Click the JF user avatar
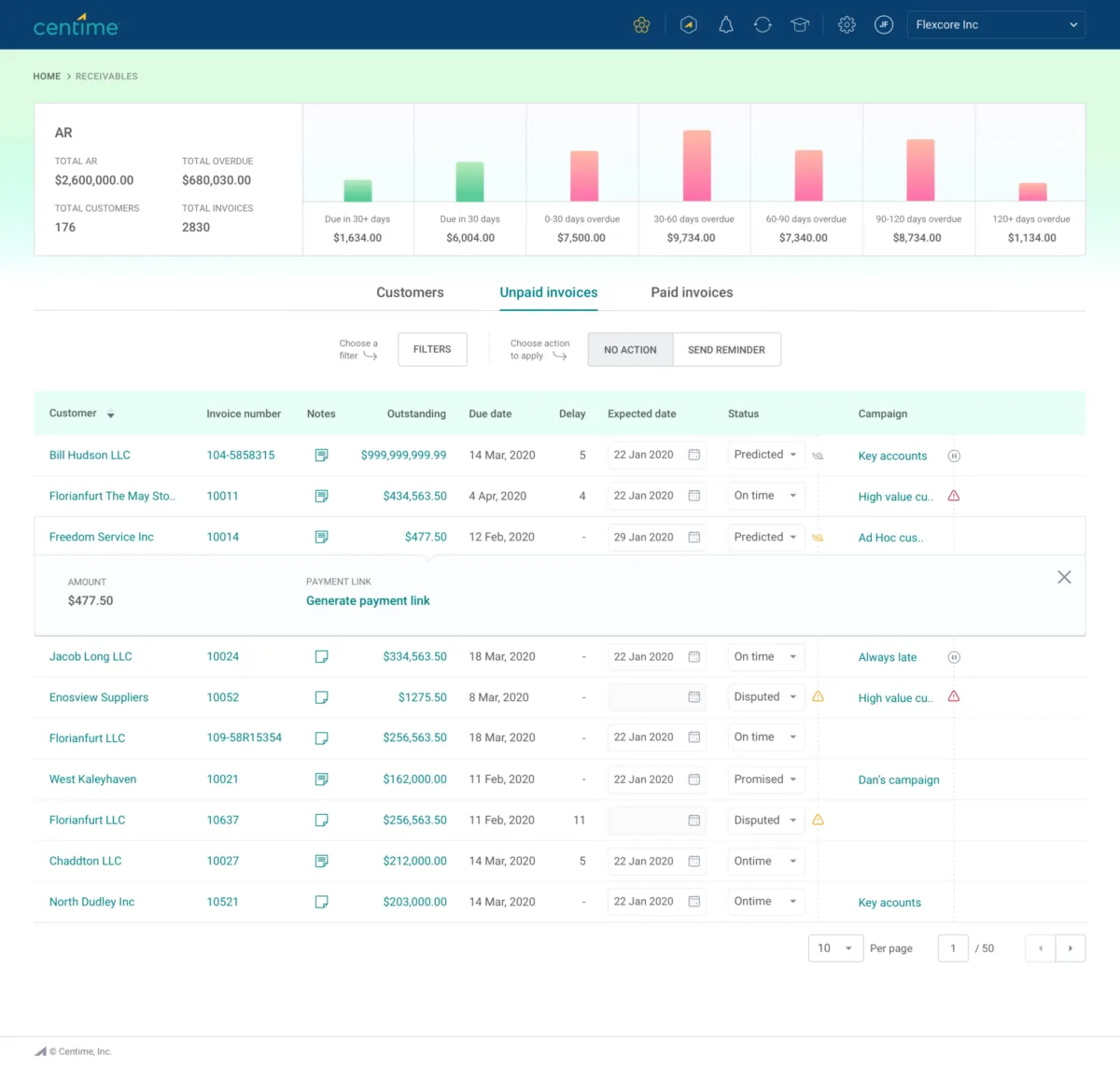Viewport: 1120px width, 1067px height. (884, 25)
